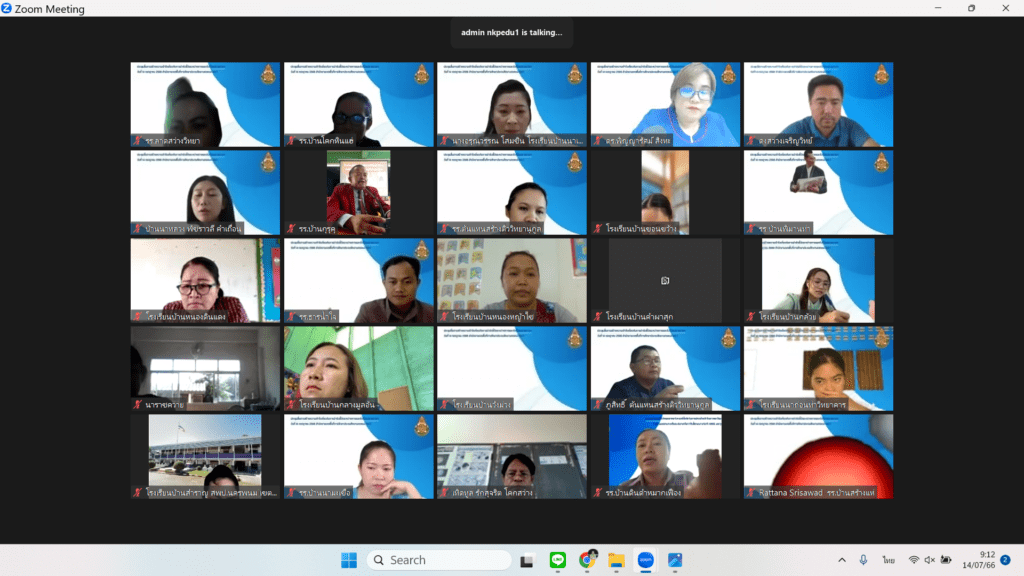Open the Windows Start menu
Screen dimensions: 1024x576
point(349,560)
